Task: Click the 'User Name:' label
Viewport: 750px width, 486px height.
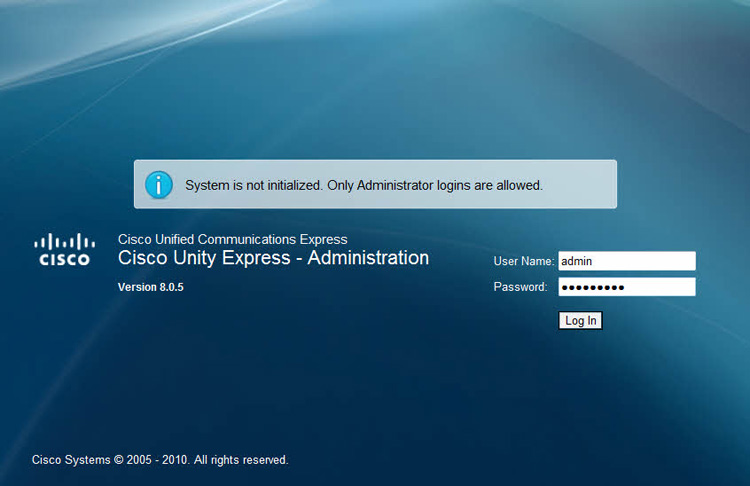Action: (x=524, y=261)
